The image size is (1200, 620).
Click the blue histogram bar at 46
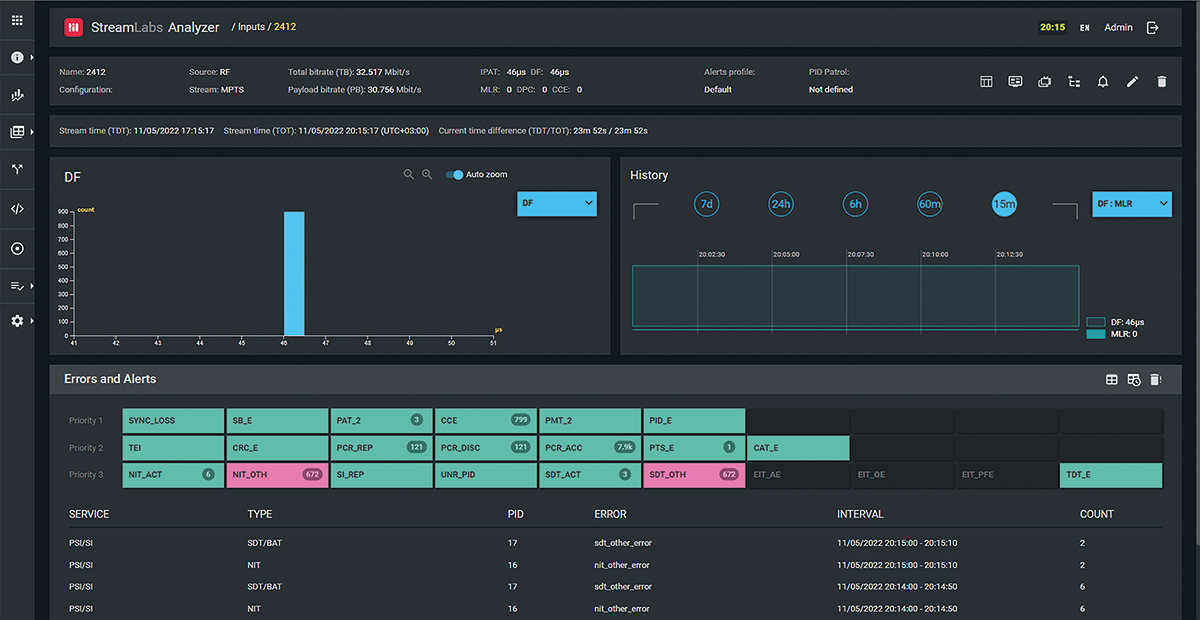[x=294, y=273]
